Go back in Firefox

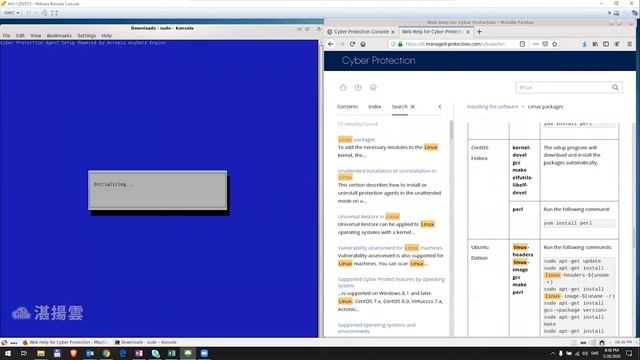331,44
